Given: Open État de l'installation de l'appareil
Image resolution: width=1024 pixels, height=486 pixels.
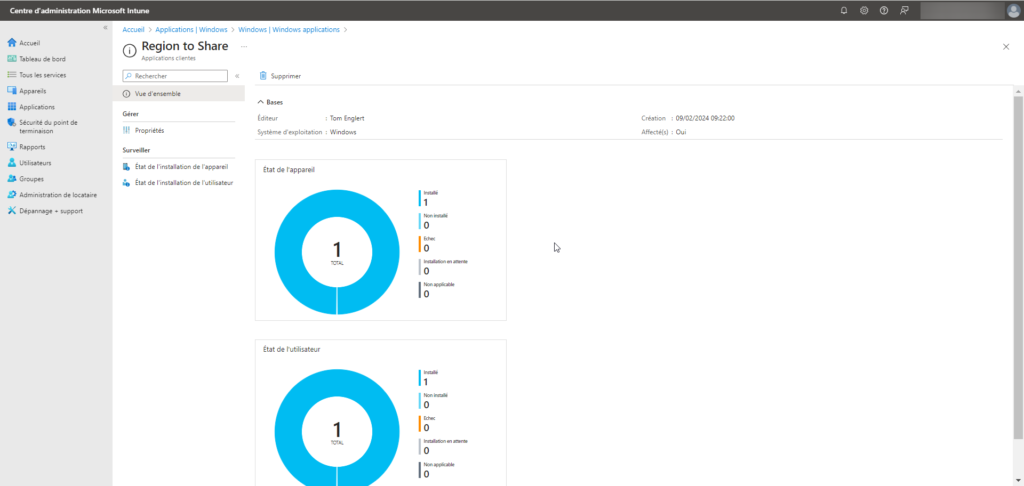Looking at the screenshot, I should (x=182, y=166).
